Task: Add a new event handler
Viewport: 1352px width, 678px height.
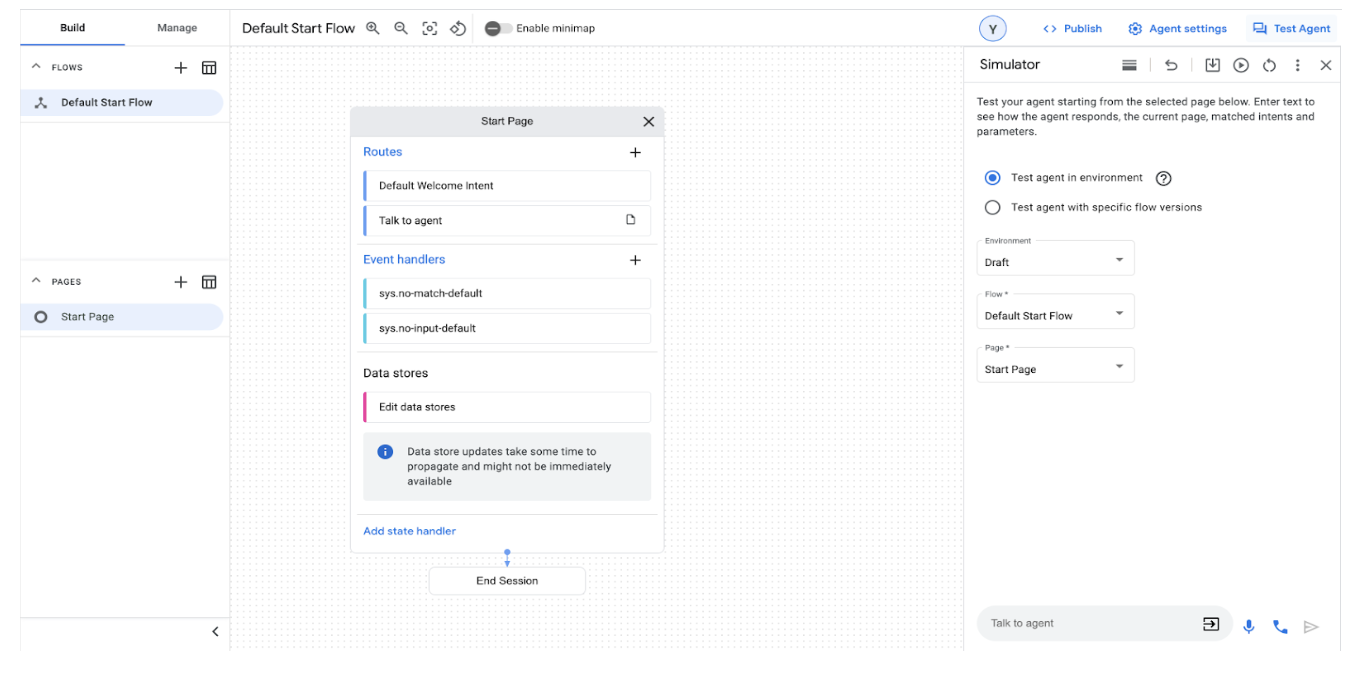Action: pos(635,260)
